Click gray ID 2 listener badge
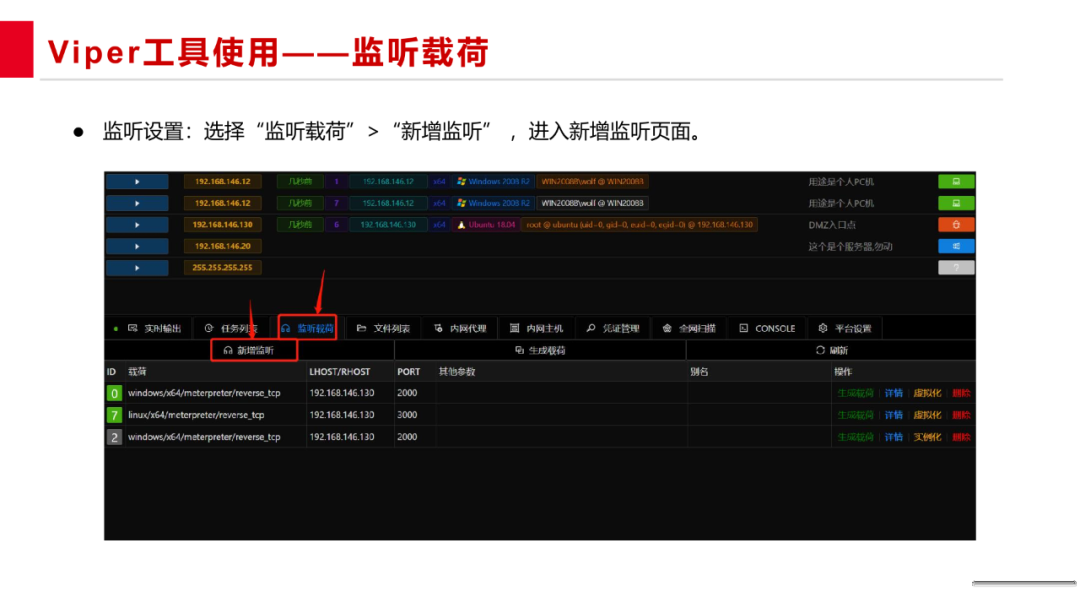The width and height of the screenshot is (1080, 608). 114,437
